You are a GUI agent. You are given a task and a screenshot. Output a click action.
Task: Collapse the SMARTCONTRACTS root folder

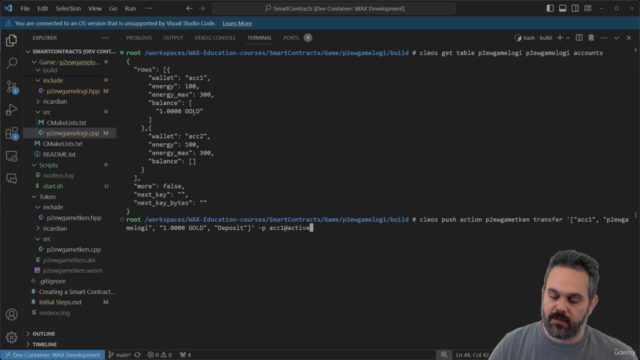click(70, 51)
